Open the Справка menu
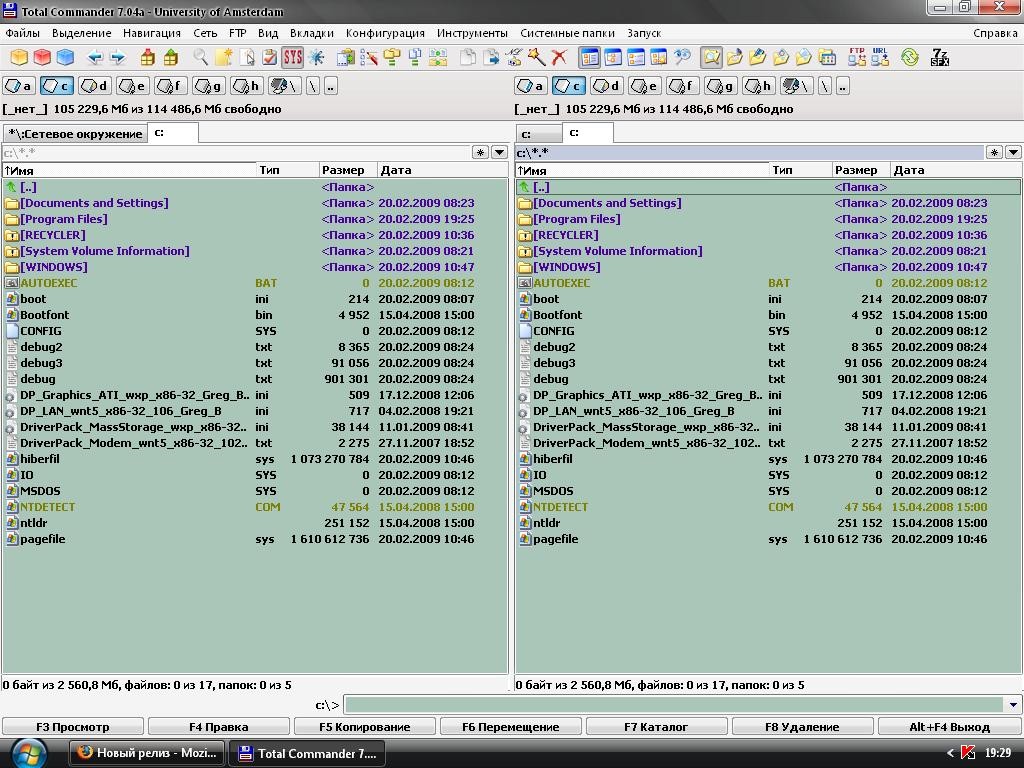1024x768 pixels. tap(995, 33)
